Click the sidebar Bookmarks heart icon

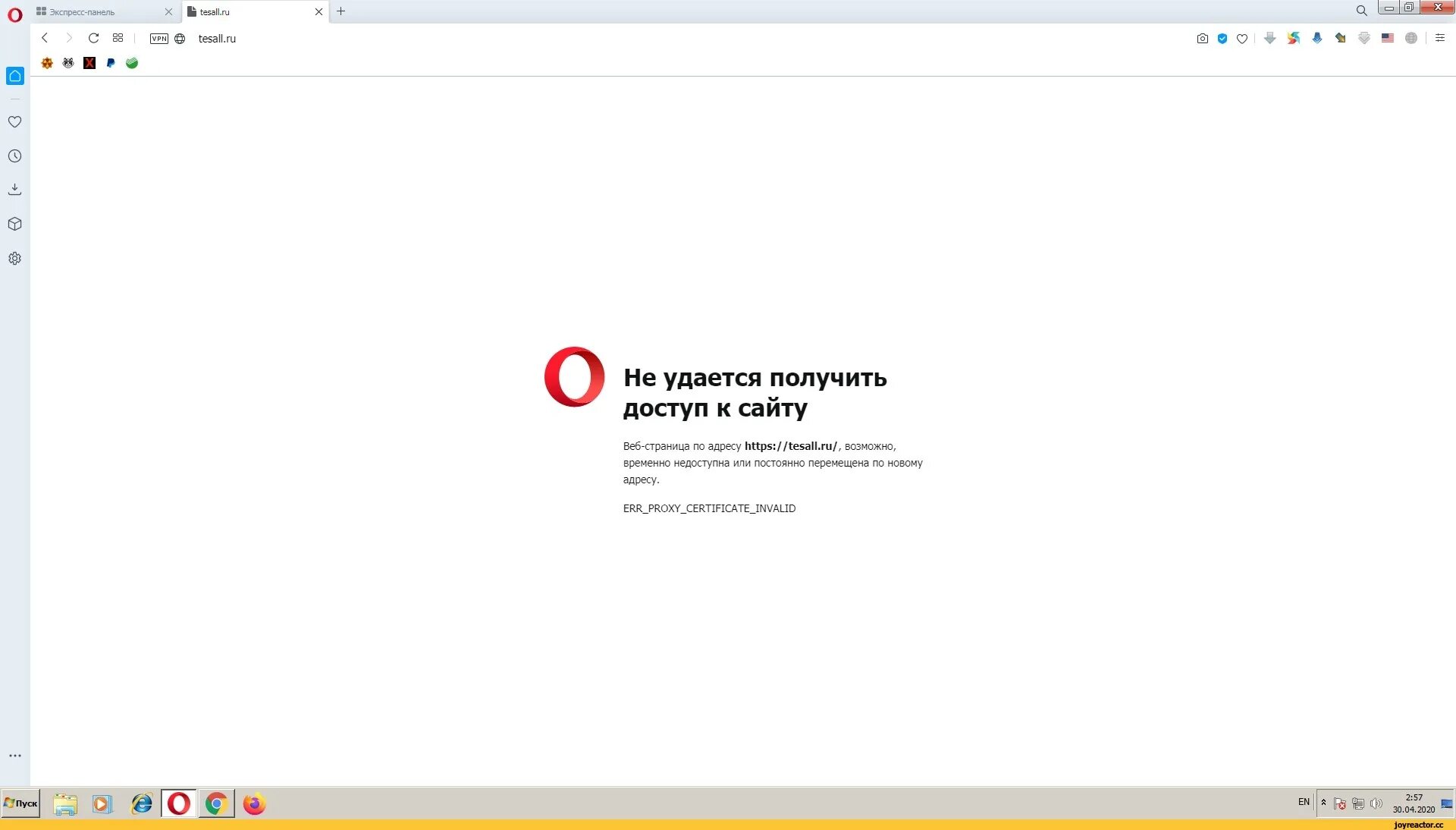(14, 122)
